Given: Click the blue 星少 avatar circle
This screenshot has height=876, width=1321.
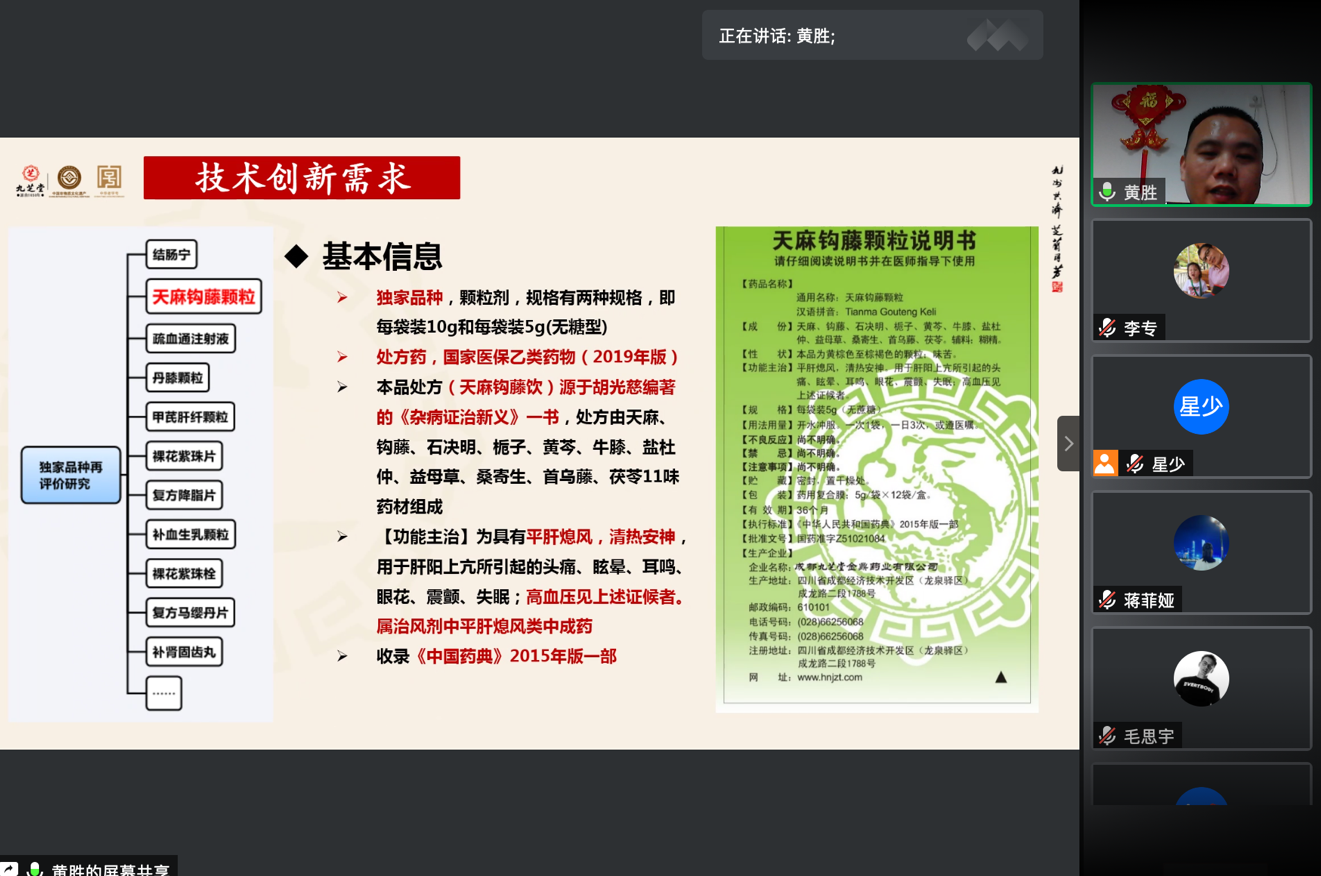Looking at the screenshot, I should coord(1200,407).
